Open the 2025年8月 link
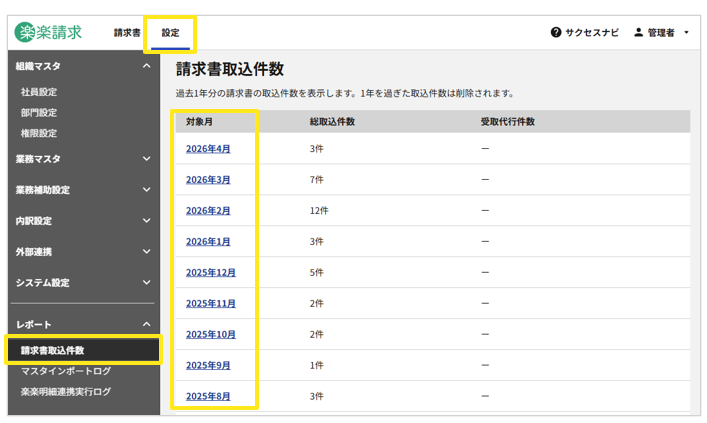707x423 pixels. [x=208, y=396]
